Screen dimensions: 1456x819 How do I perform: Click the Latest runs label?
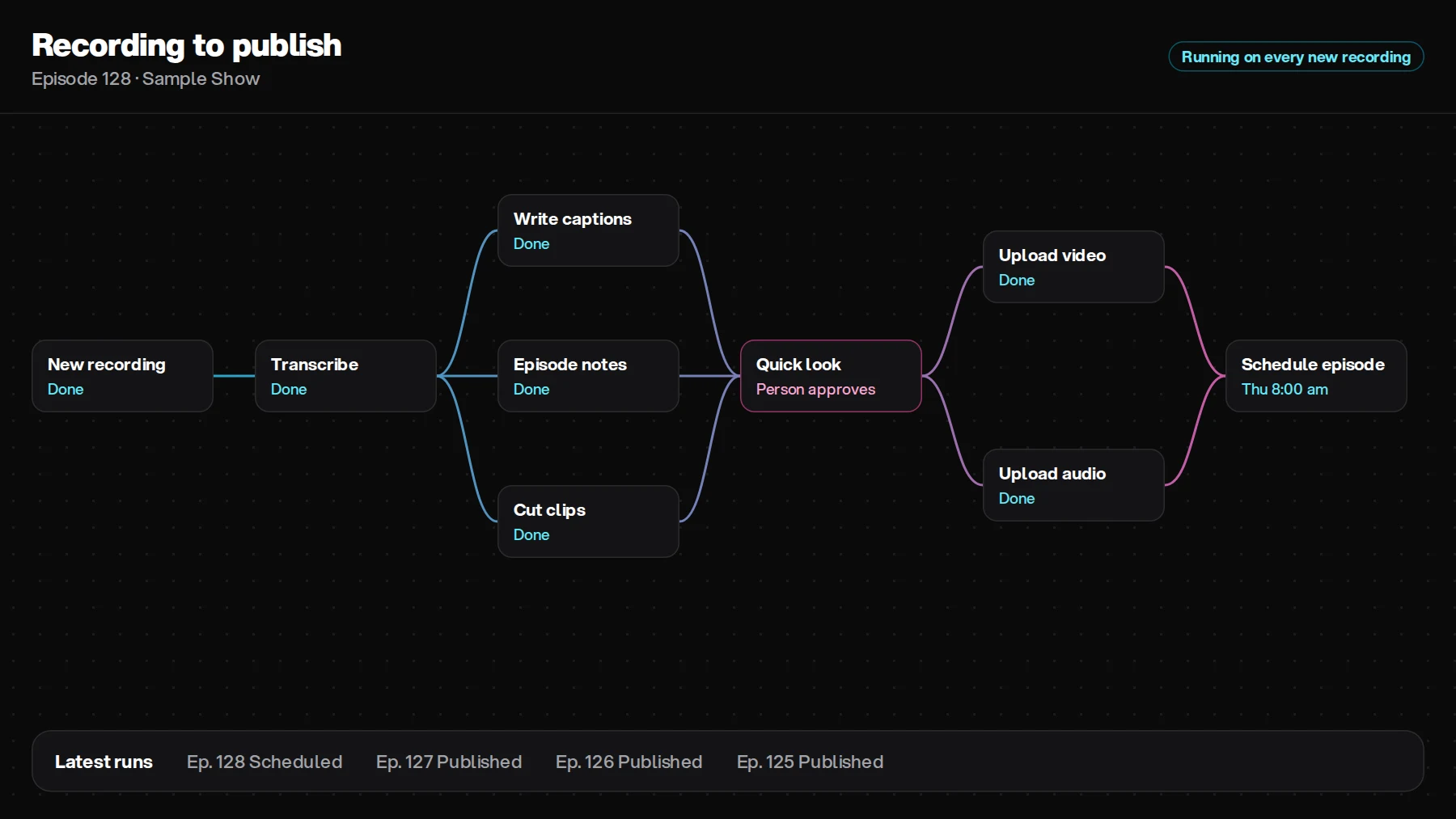tap(104, 762)
